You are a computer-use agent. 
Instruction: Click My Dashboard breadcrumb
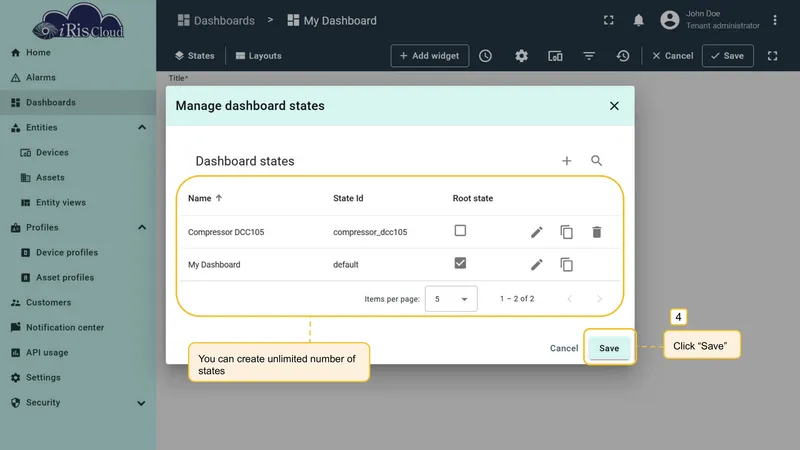[332, 20]
